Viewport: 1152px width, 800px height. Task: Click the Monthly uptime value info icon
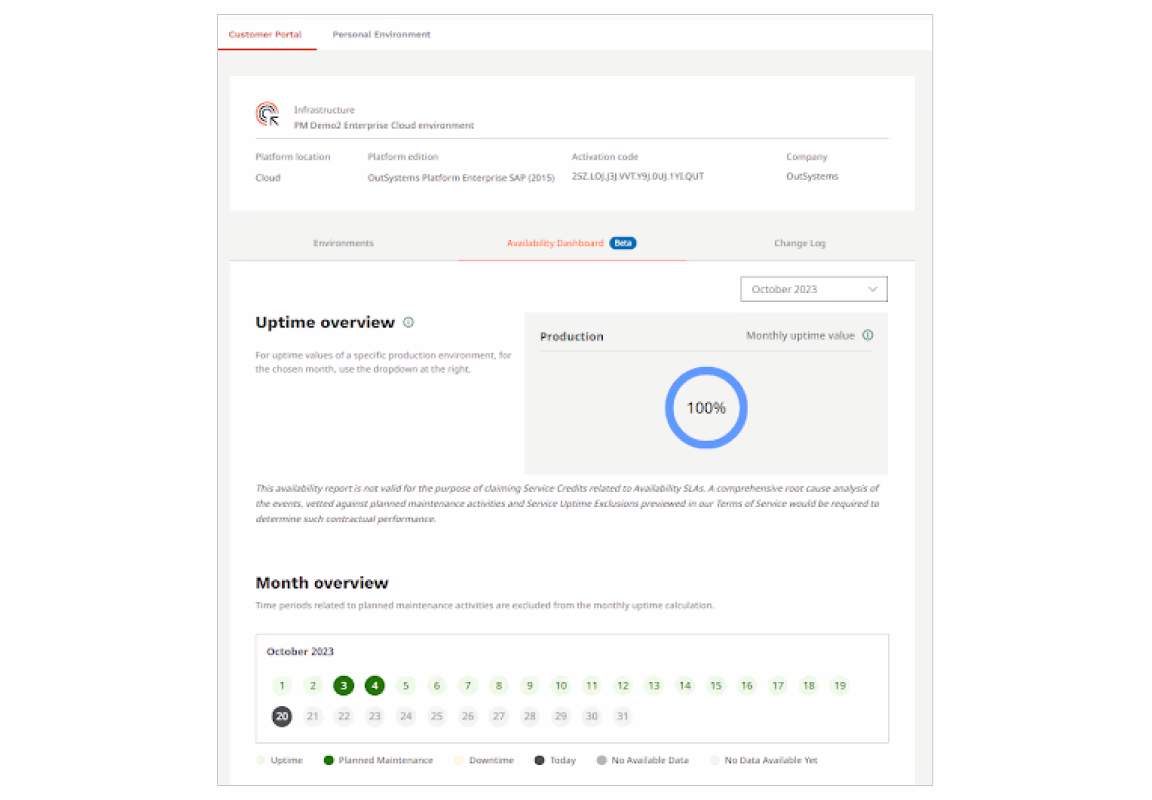pos(866,335)
